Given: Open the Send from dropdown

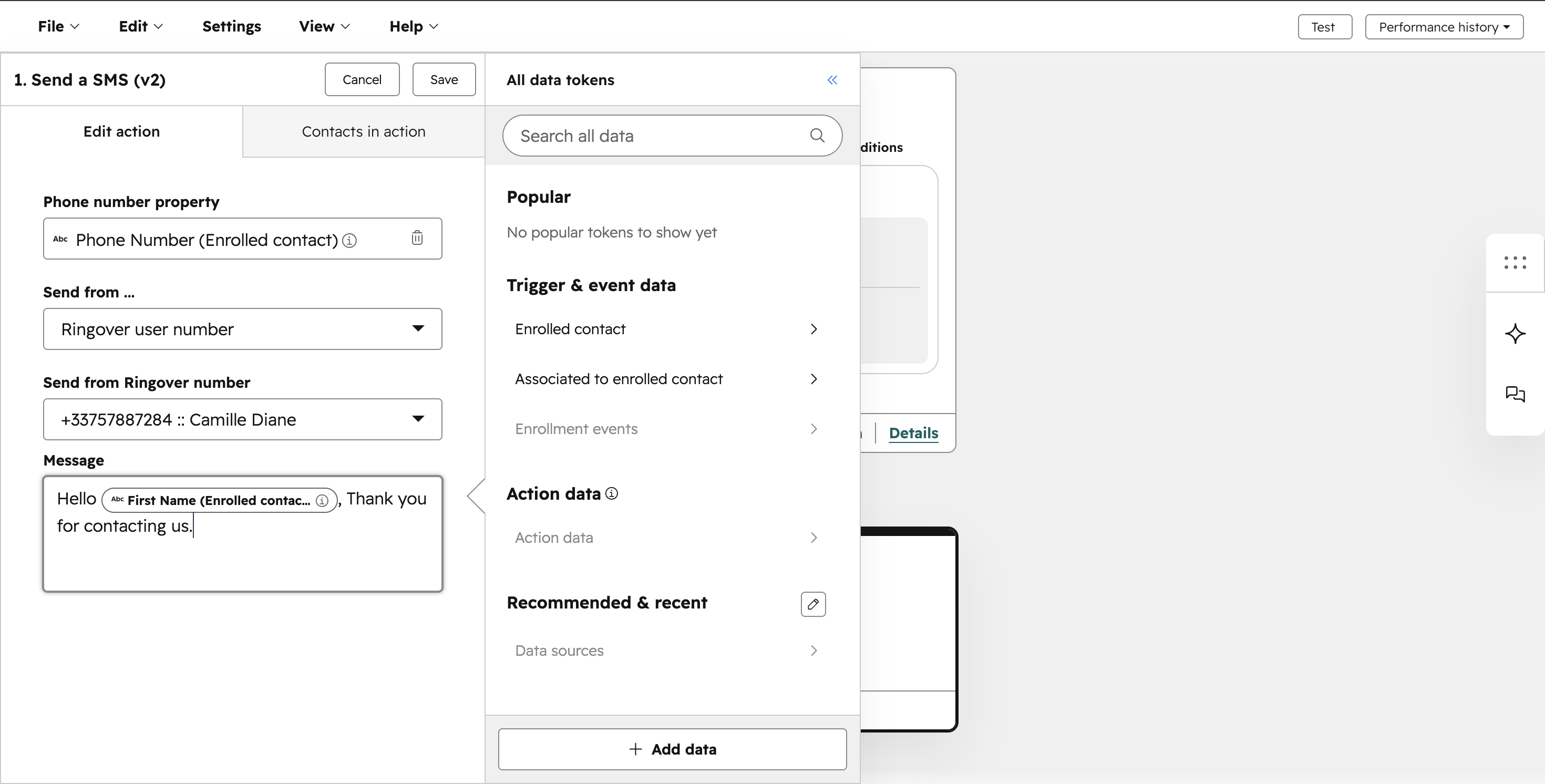Looking at the screenshot, I should 242,329.
